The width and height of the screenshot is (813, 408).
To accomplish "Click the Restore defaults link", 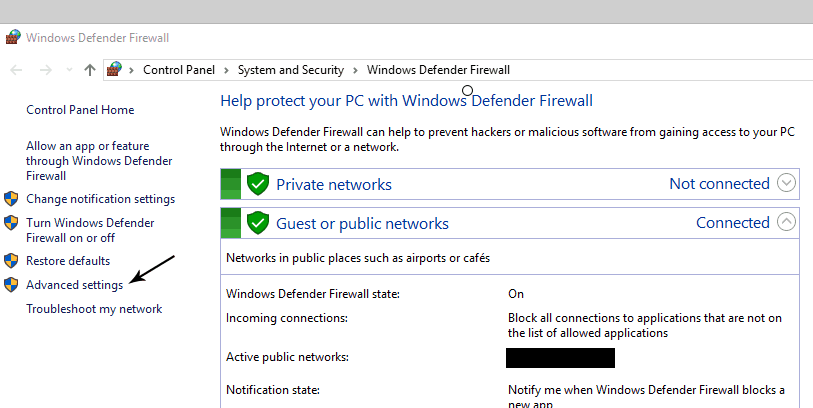I will [68, 261].
